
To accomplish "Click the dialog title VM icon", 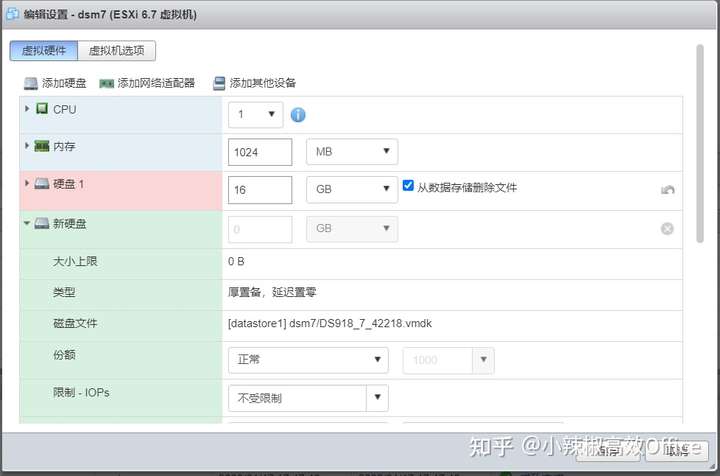I will point(12,14).
